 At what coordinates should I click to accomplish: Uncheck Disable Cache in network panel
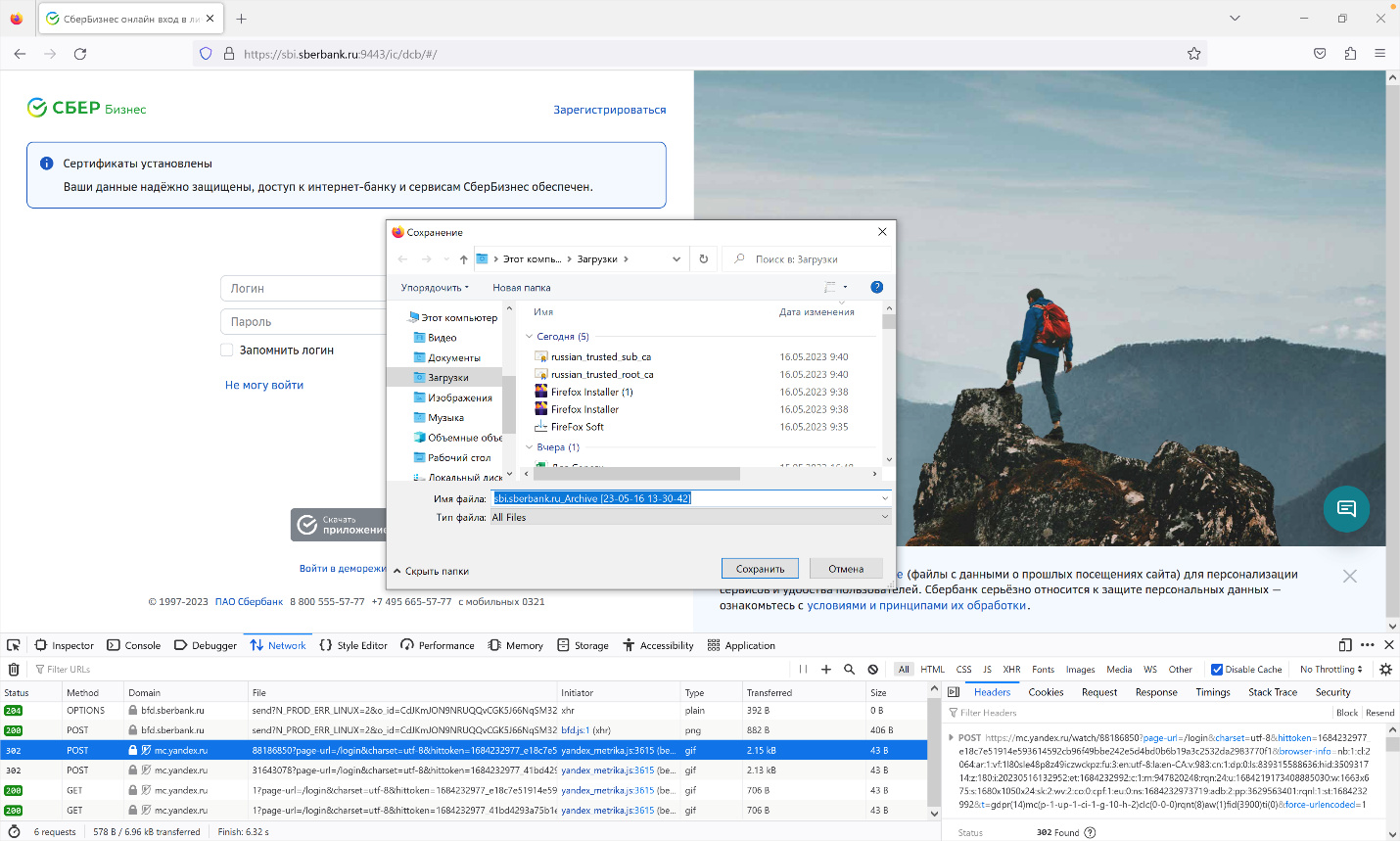pyautogui.click(x=1217, y=670)
